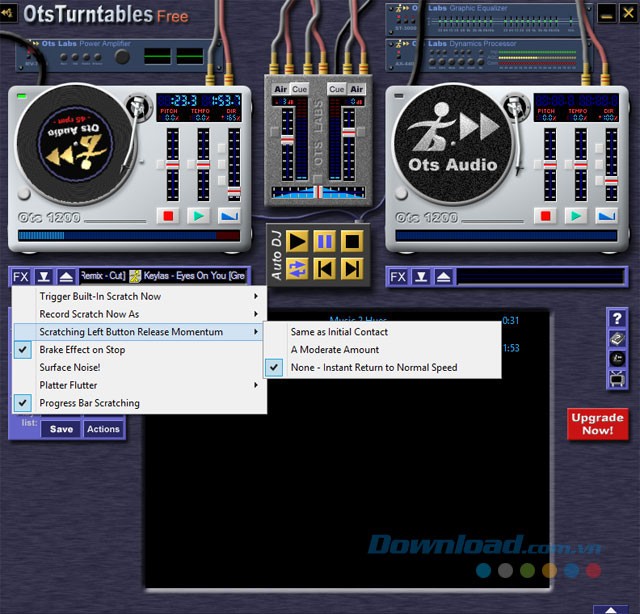Toggle Brake Effect on Stop option

click(x=82, y=350)
